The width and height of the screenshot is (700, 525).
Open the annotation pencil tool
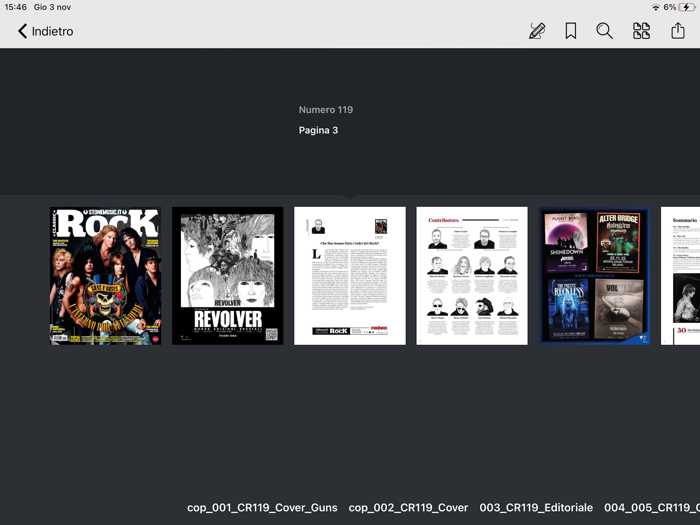[x=537, y=31]
